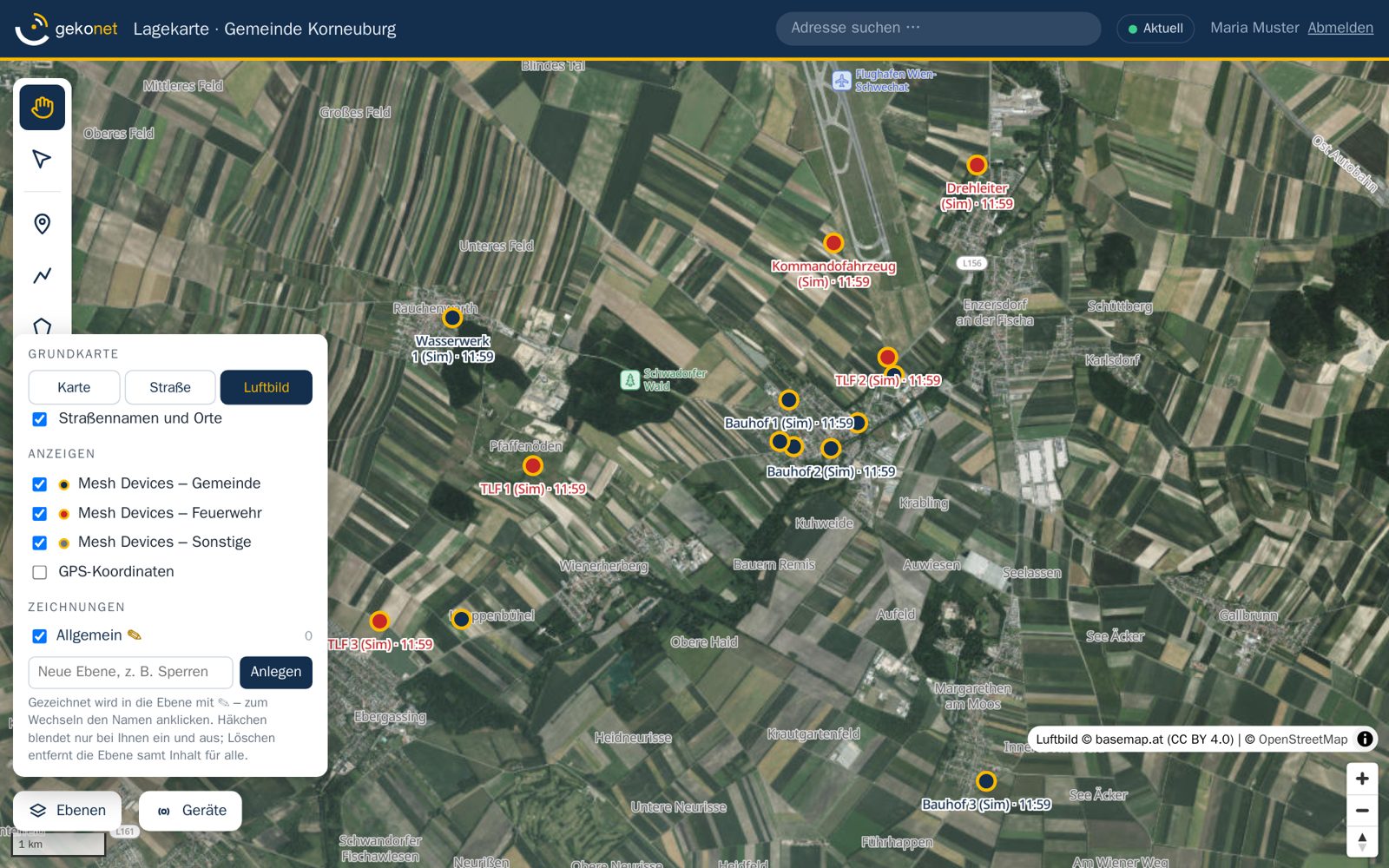Click the gekonet logo
The height and width of the screenshot is (868, 1389).
coord(67,29)
